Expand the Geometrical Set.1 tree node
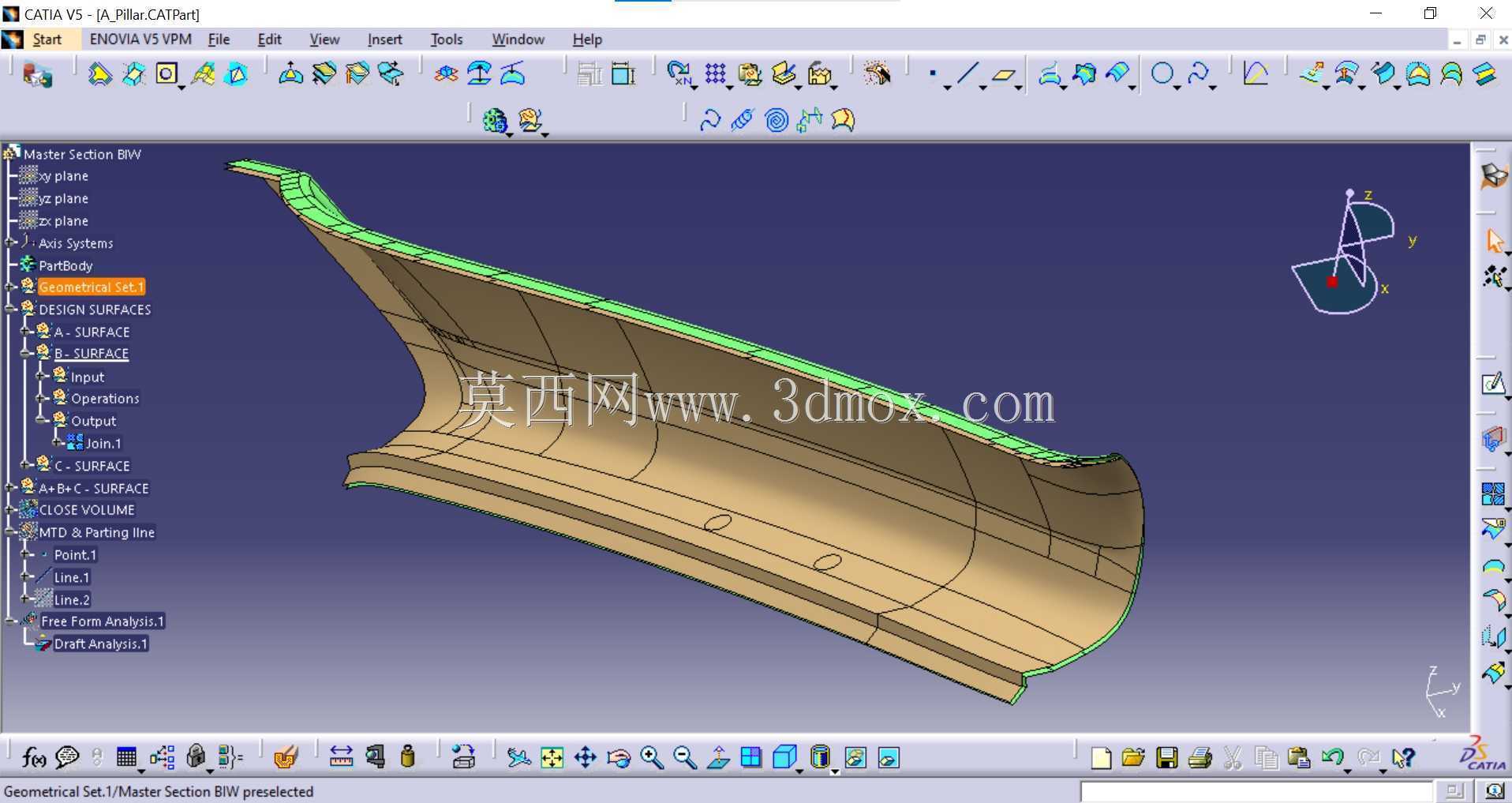This screenshot has height=803, width=1512. (x=10, y=287)
